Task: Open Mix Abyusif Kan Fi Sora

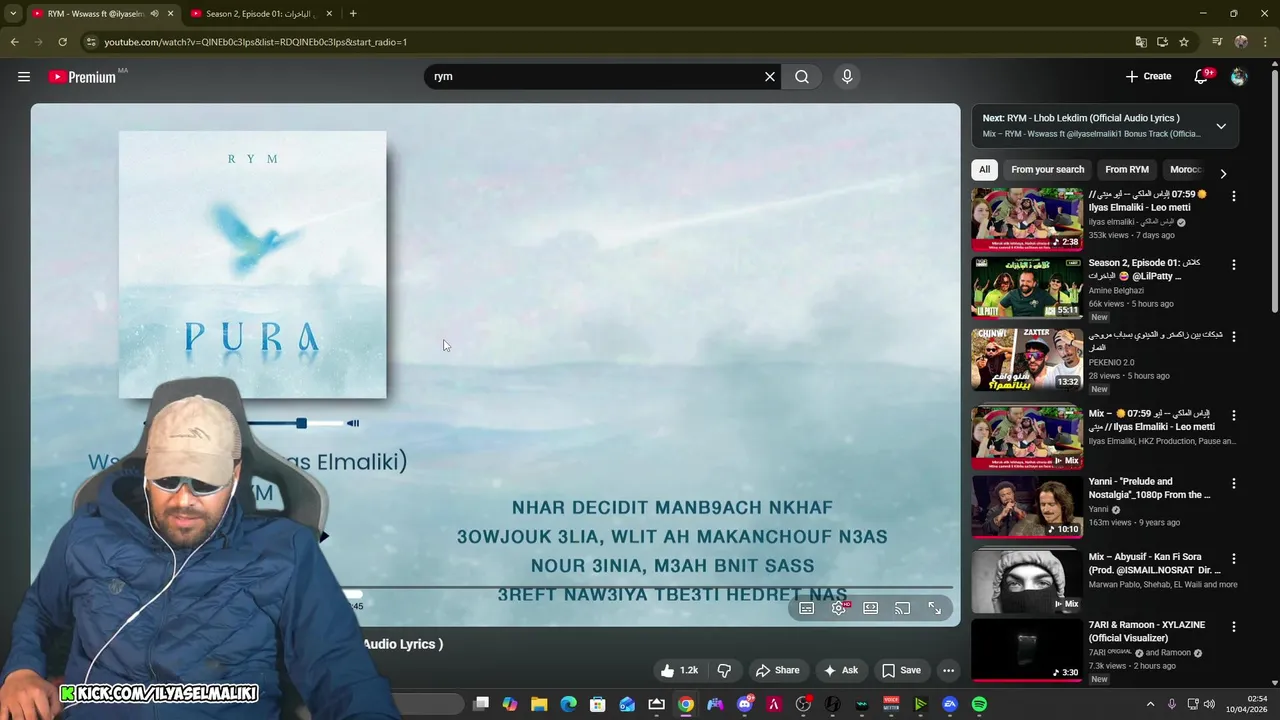Action: (x=1027, y=581)
